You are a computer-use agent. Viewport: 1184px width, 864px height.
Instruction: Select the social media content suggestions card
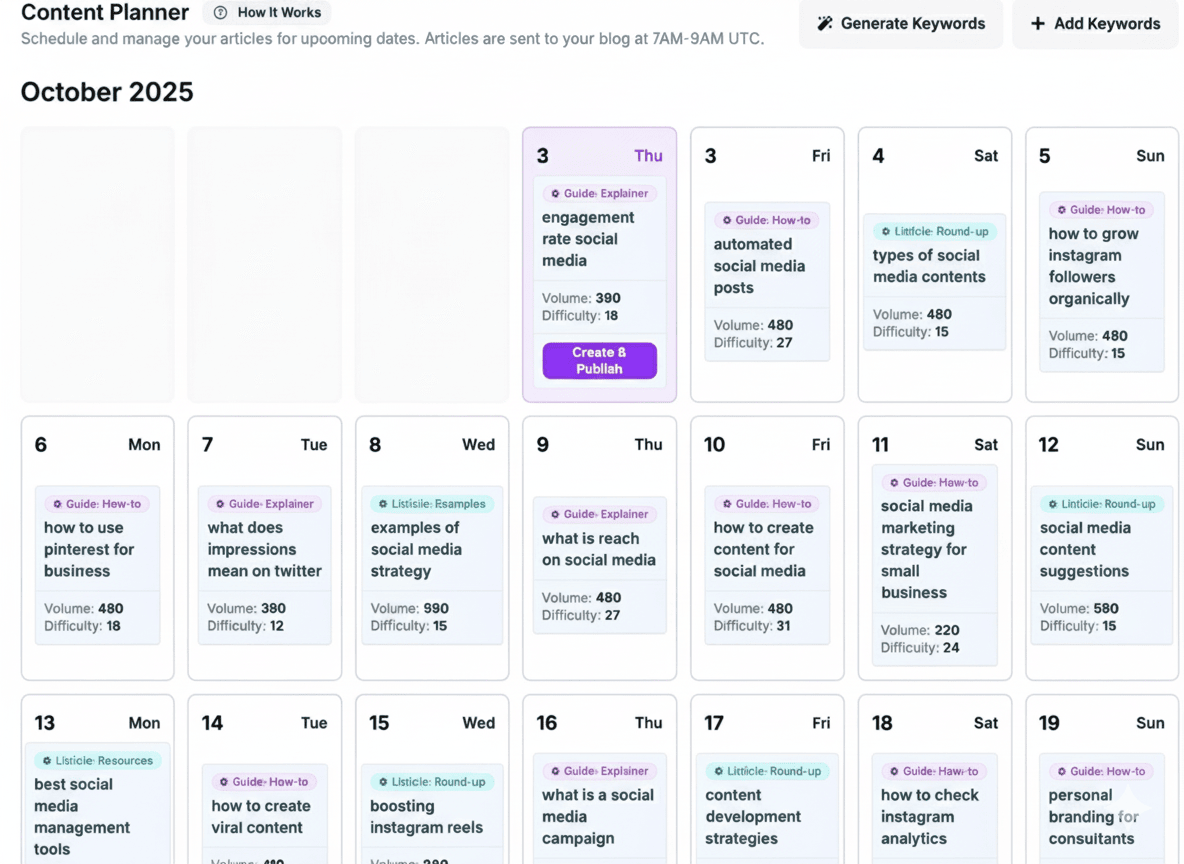(x=1101, y=550)
